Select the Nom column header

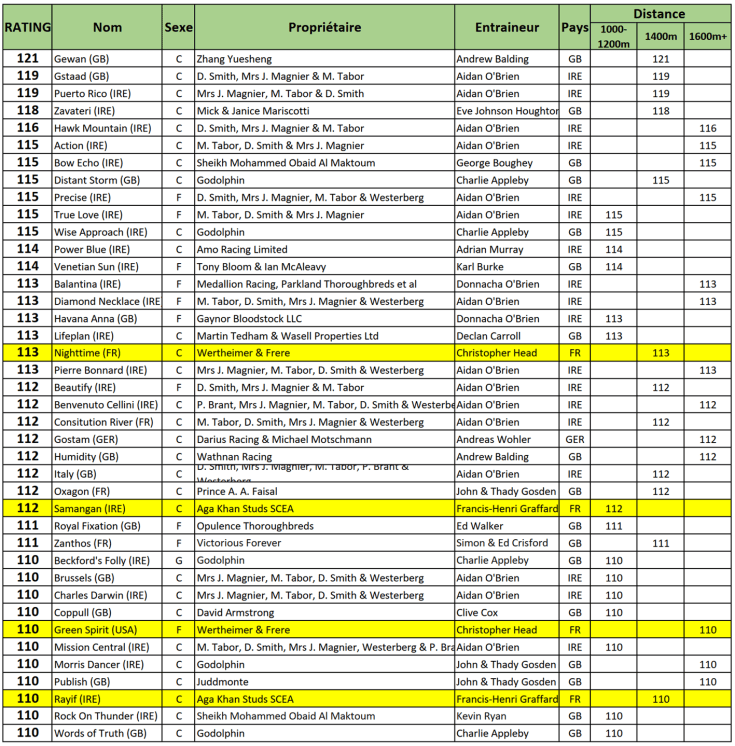(107, 28)
